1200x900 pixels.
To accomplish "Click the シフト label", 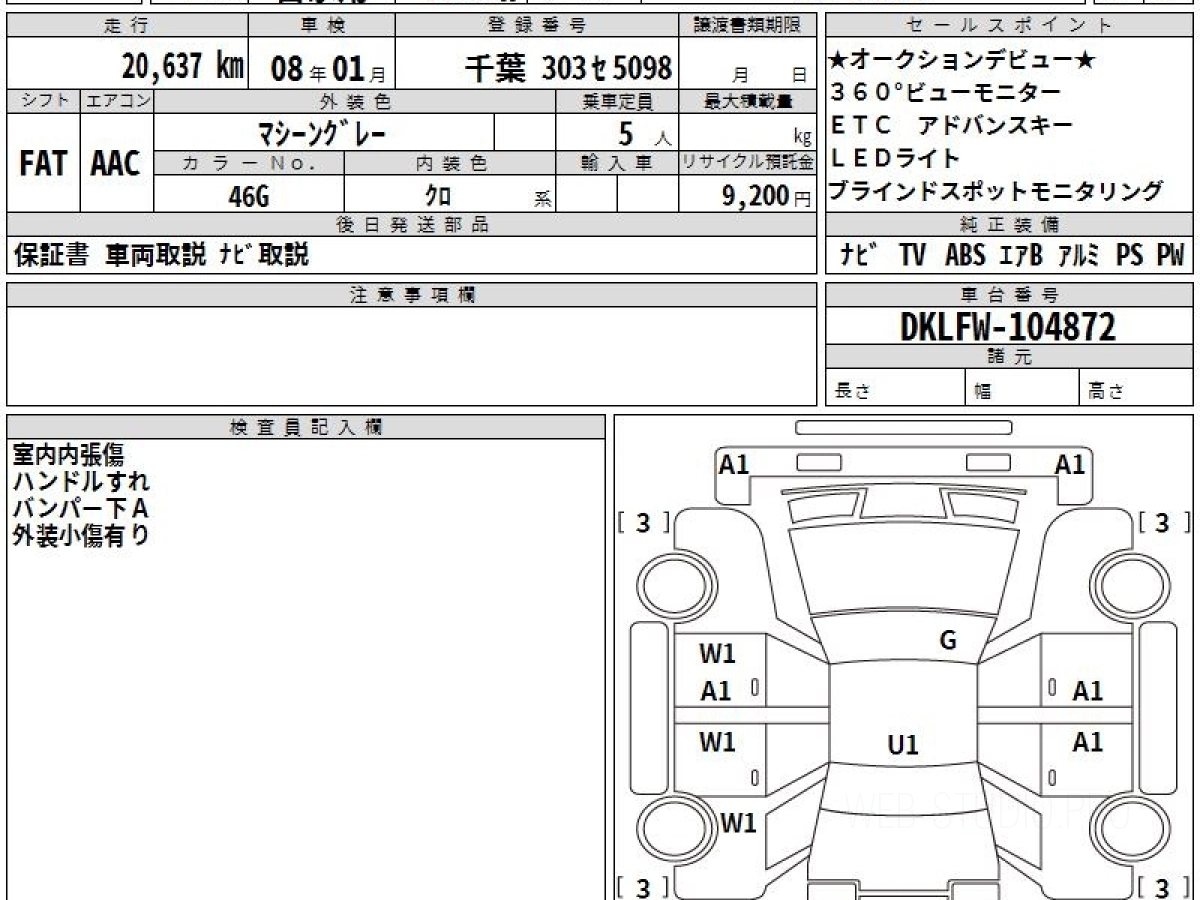I will coord(43,100).
